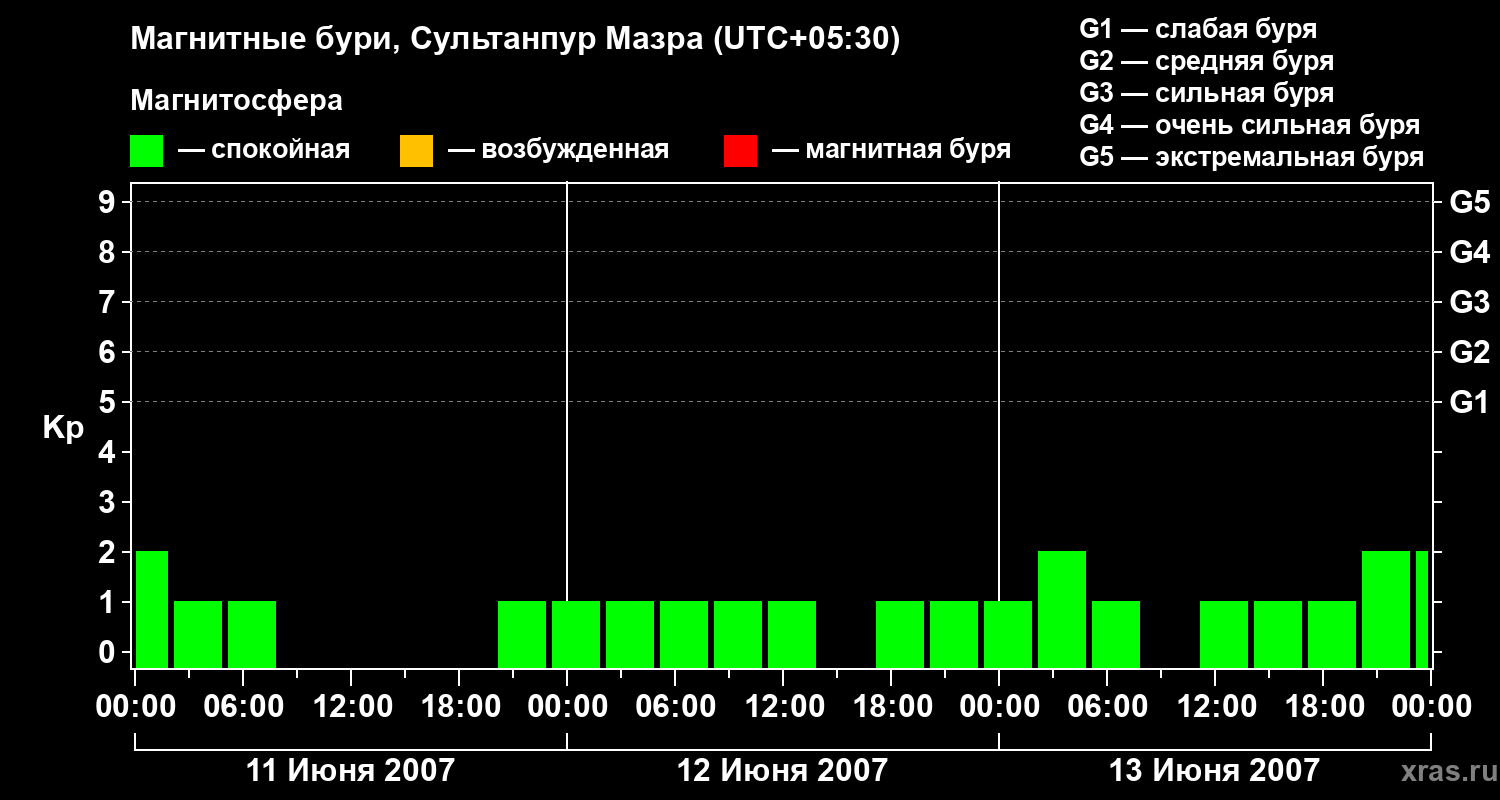Click the 'Магнитосфера' legend heading
The image size is (1500, 800).
click(x=236, y=101)
